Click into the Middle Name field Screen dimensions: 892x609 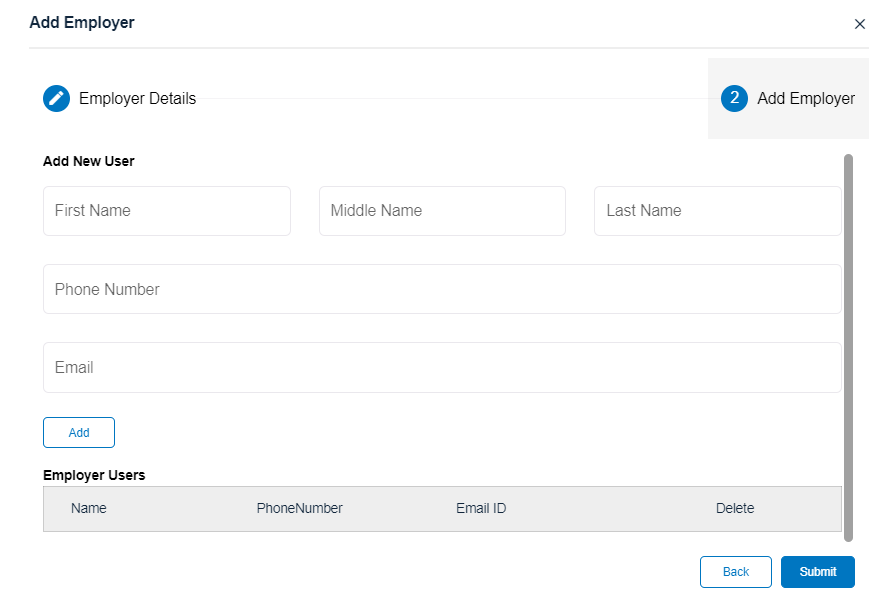(x=442, y=211)
